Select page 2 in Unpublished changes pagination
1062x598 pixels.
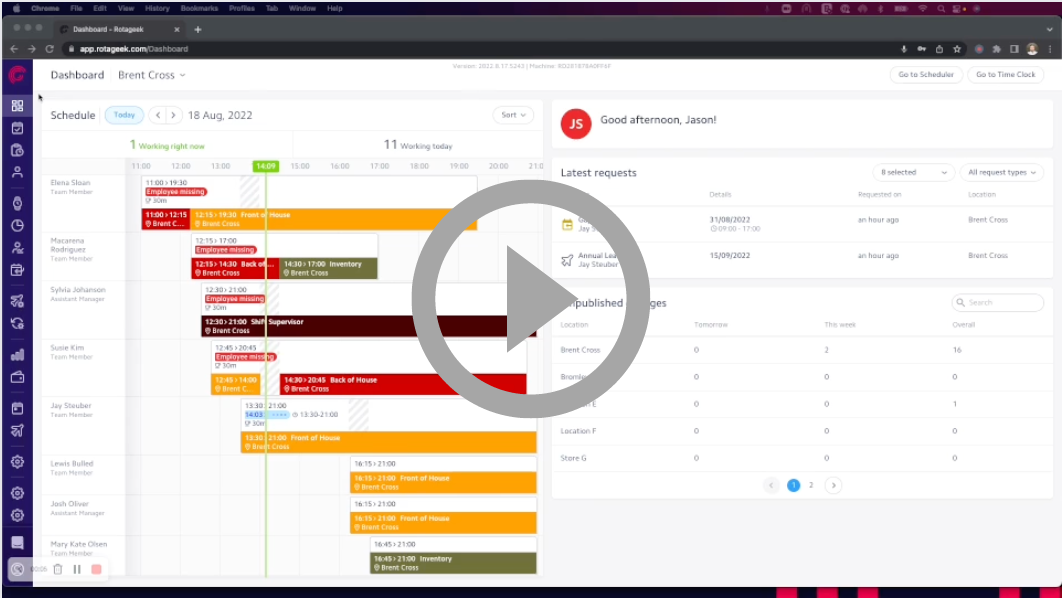(813, 485)
